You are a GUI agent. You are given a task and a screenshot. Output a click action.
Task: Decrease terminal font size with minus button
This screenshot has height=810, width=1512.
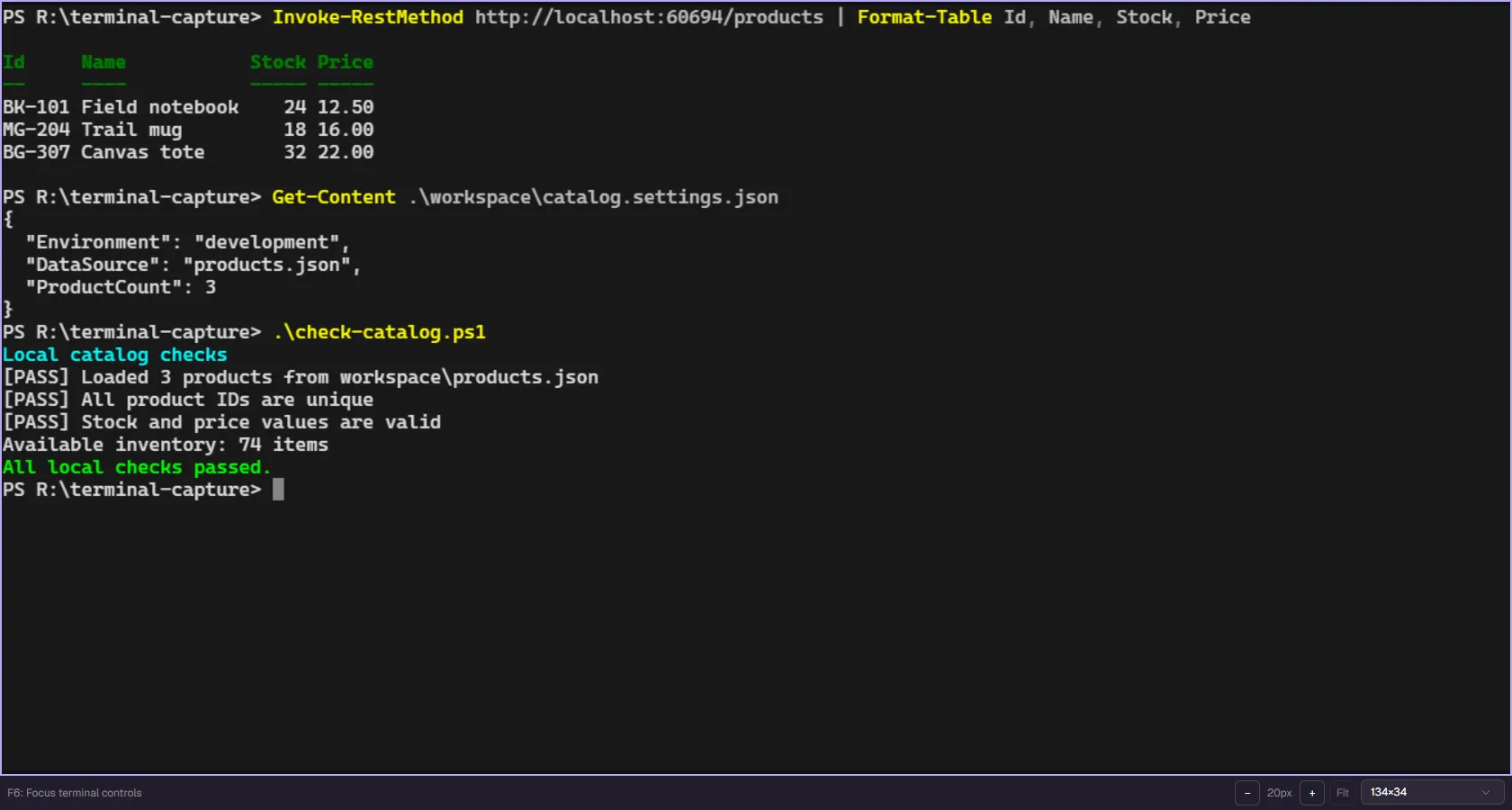point(1246,793)
